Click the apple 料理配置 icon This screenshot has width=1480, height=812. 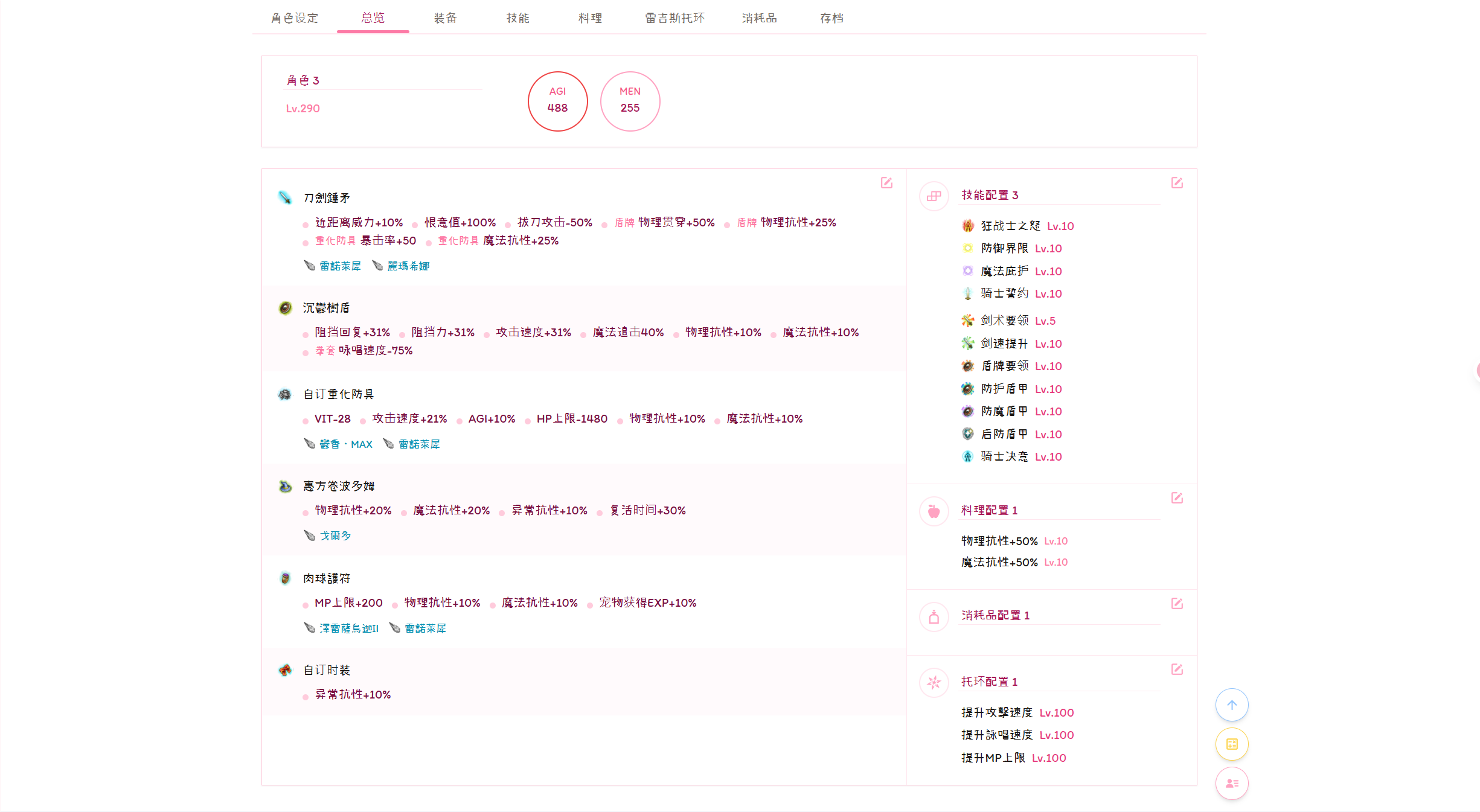pyautogui.click(x=934, y=511)
